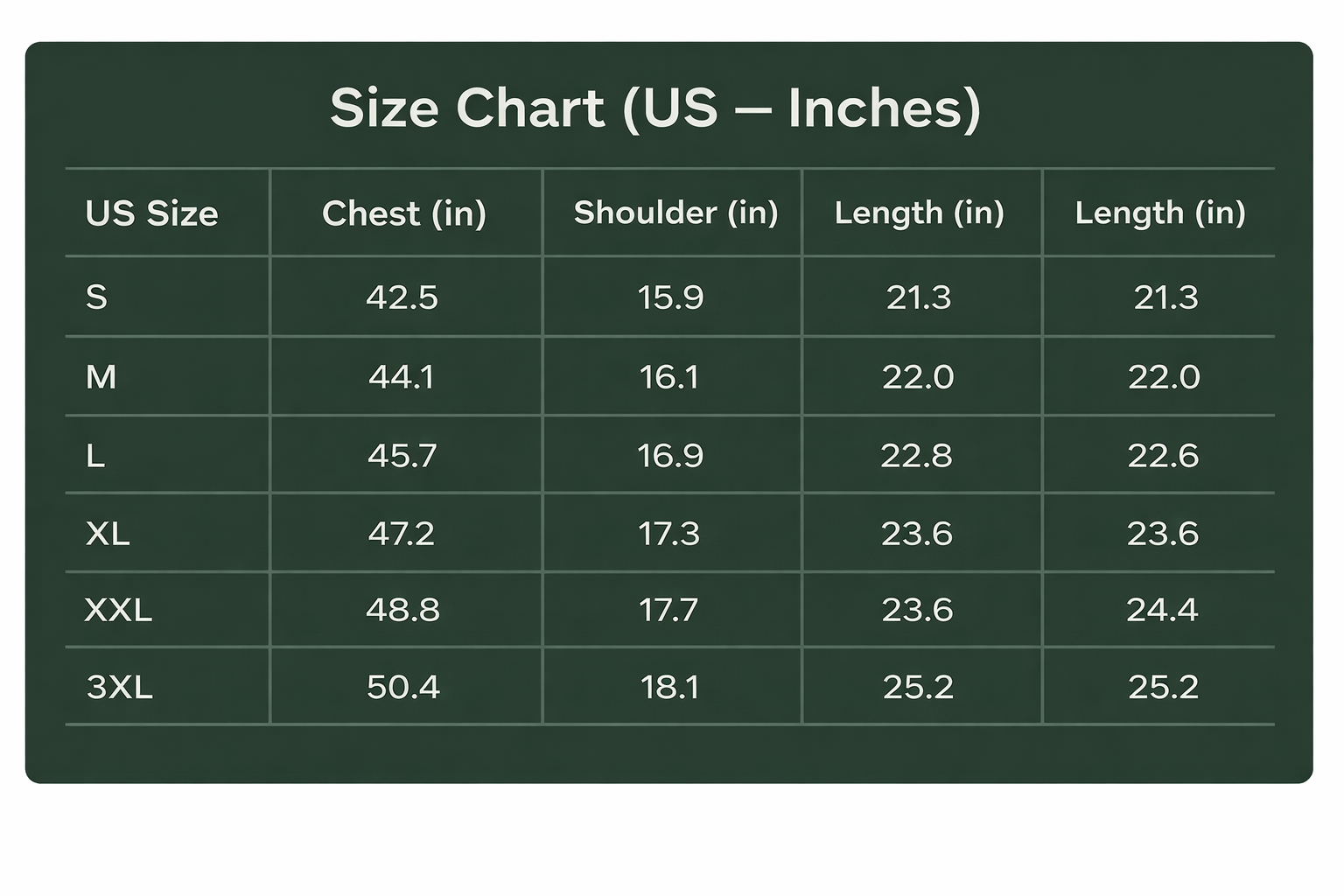
Task: Click the 22.8 length value cell
Action: click(x=916, y=456)
